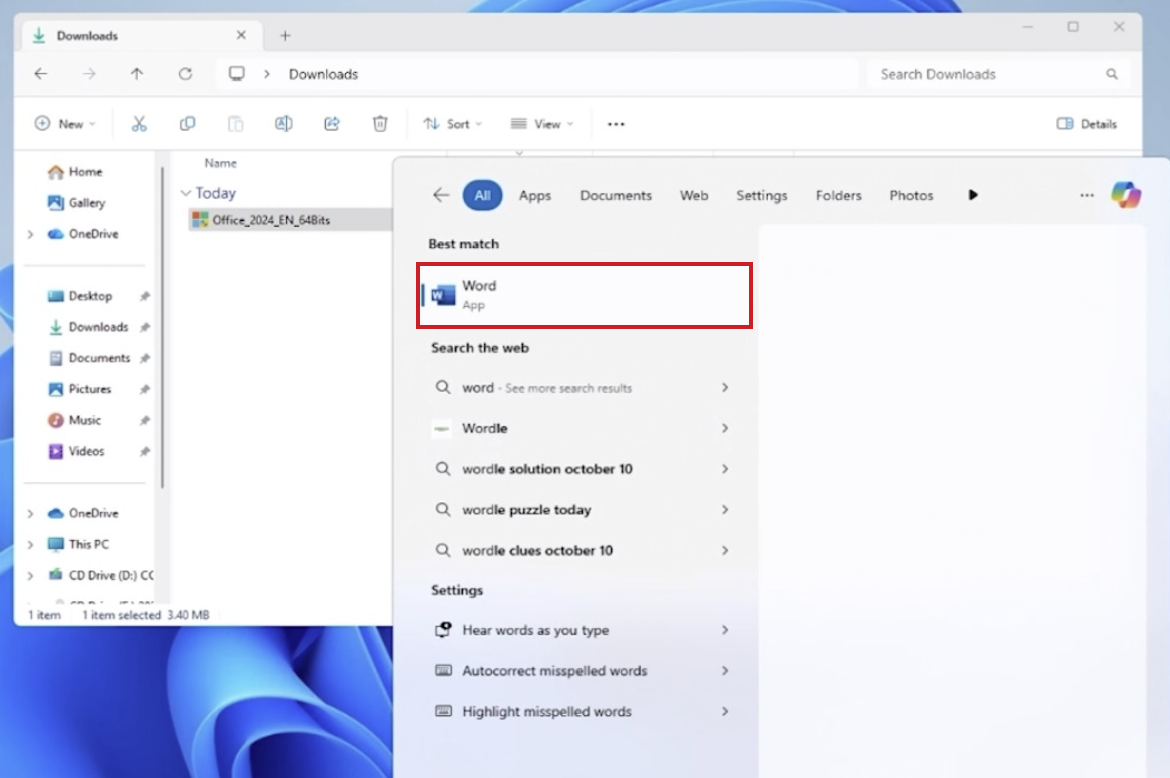Open Gallery in the sidebar
This screenshot has height=778, width=1170.
point(76,203)
